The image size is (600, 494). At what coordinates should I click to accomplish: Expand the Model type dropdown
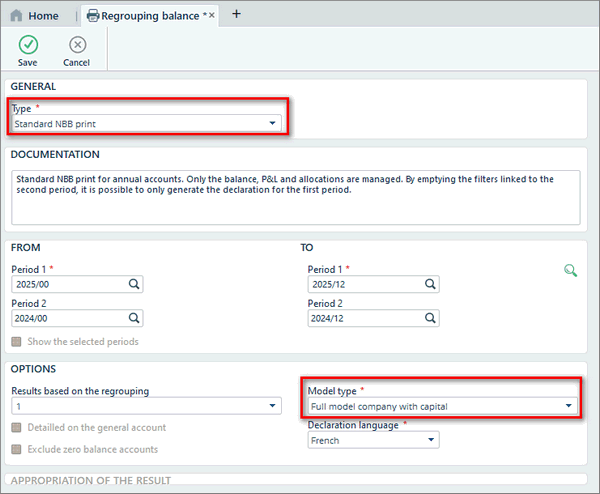click(569, 406)
